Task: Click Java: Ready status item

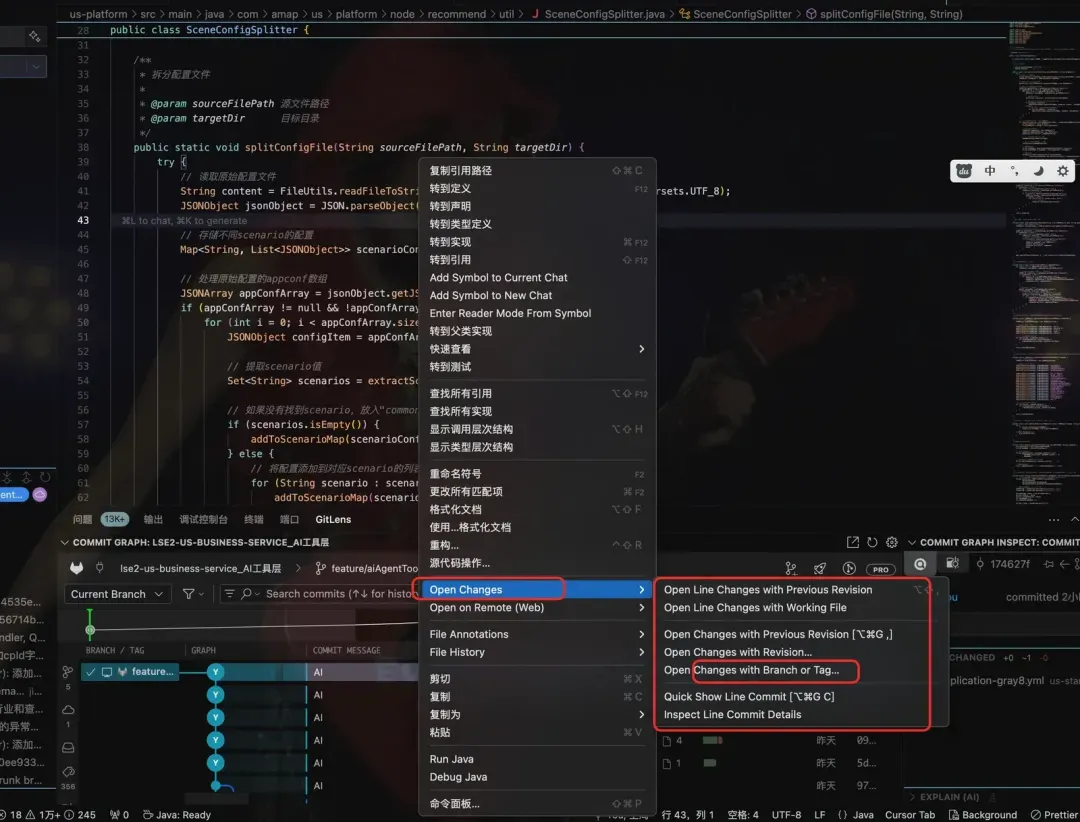Action: pos(176,814)
